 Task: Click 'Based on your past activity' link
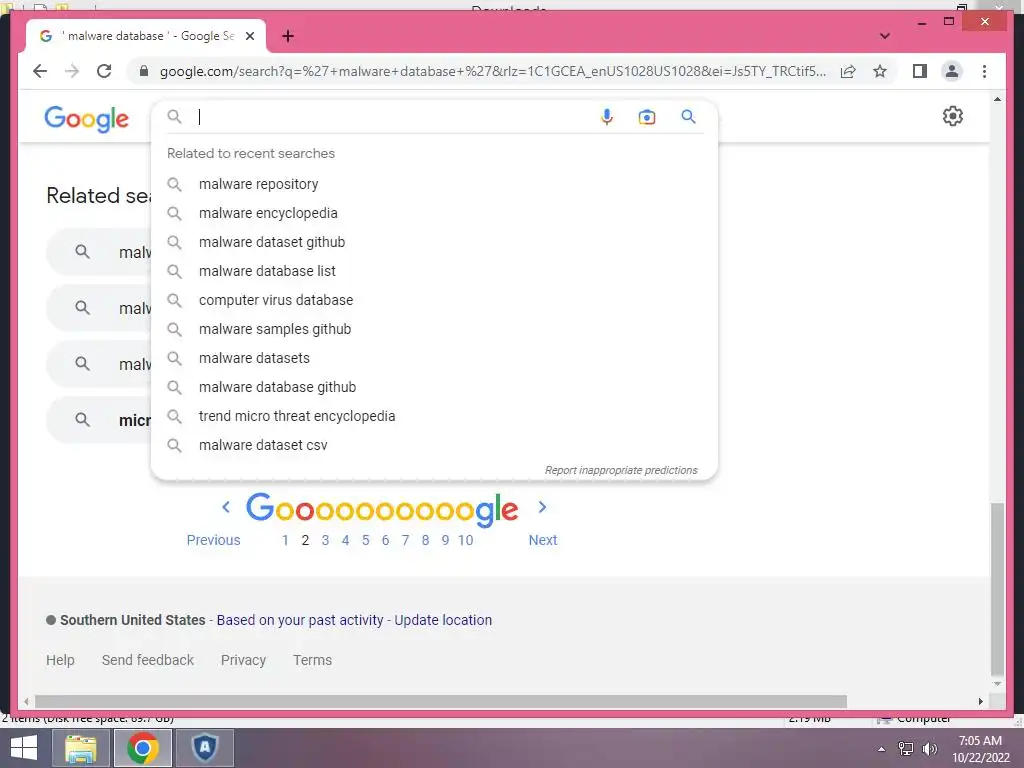pos(300,620)
